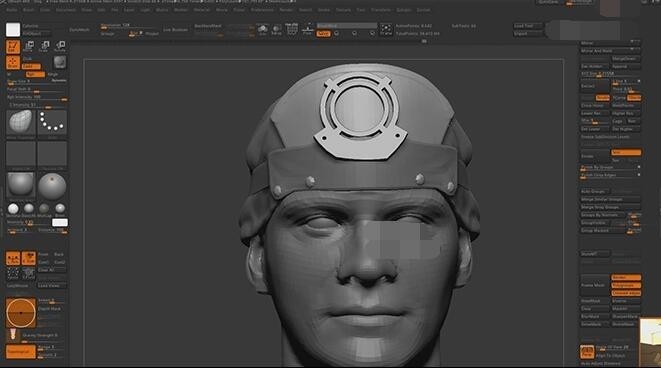Image resolution: width=661 pixels, height=368 pixels.
Task: Adjust the Polish Crisp Edges slider
Action: click(610, 175)
